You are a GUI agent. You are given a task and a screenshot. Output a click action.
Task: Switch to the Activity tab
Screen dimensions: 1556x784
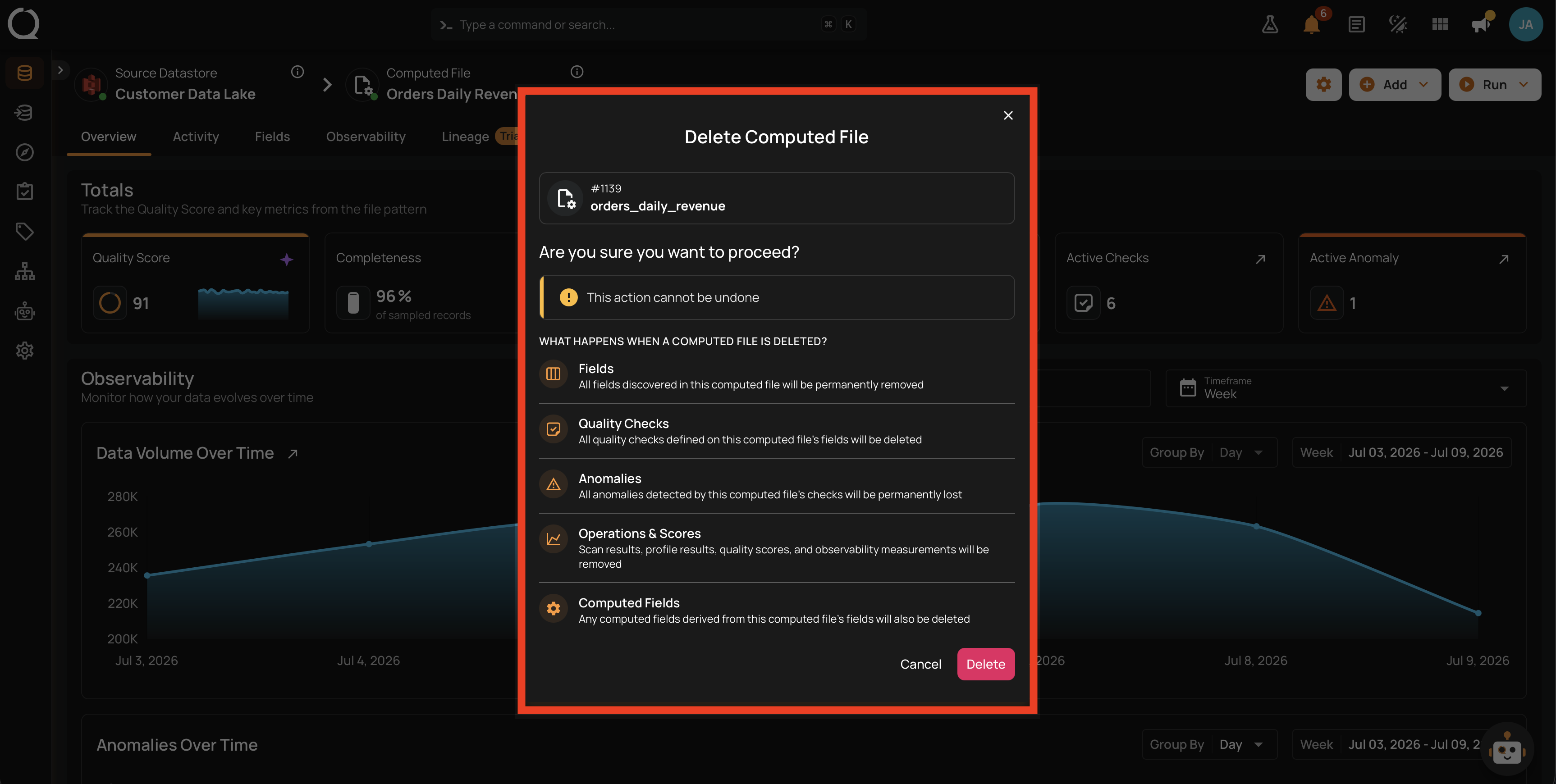196,137
